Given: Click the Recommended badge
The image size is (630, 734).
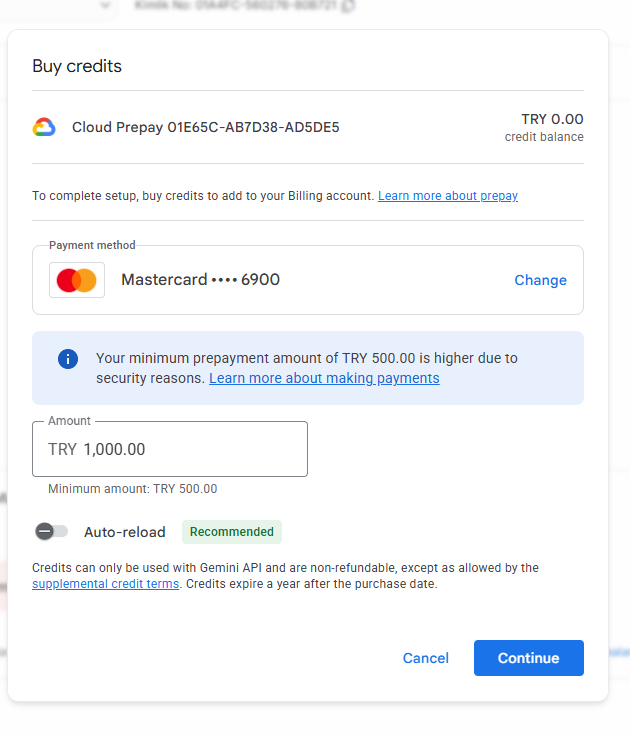Looking at the screenshot, I should [232, 532].
